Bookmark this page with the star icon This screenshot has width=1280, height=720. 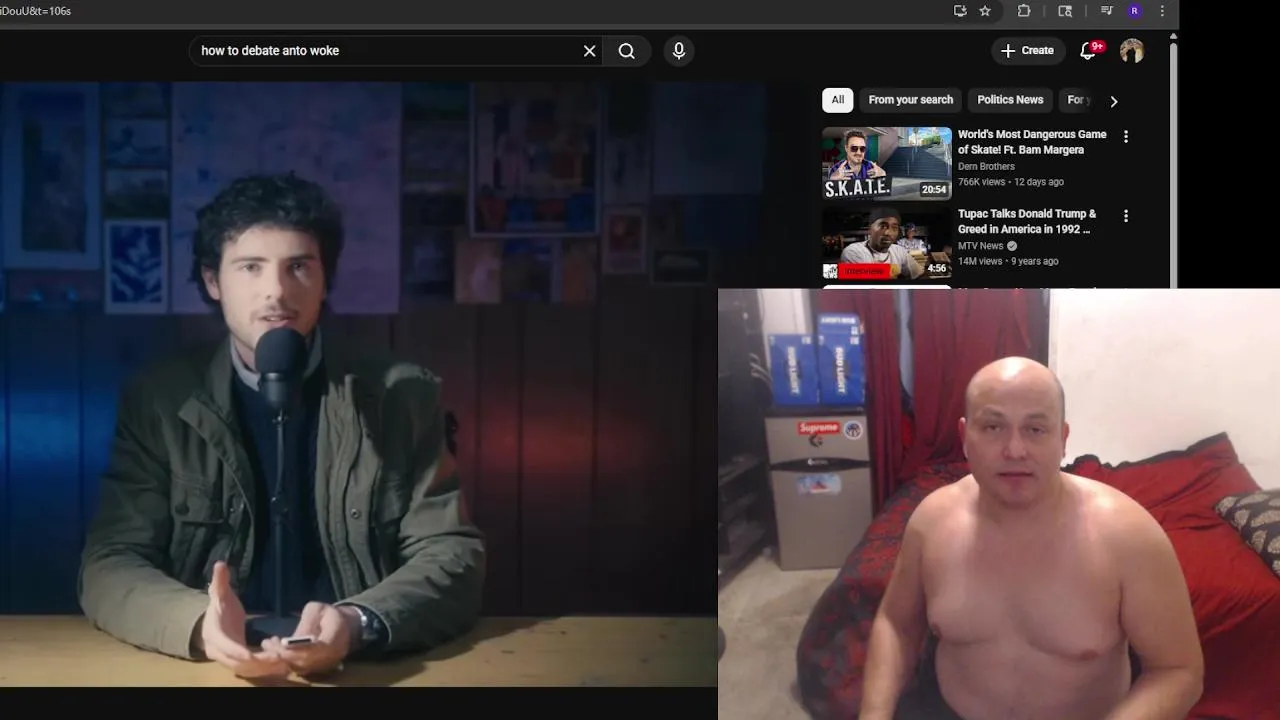coord(985,11)
